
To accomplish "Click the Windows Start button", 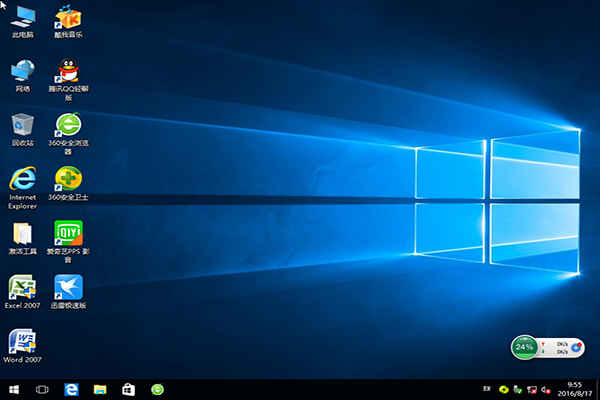I will [x=14, y=389].
